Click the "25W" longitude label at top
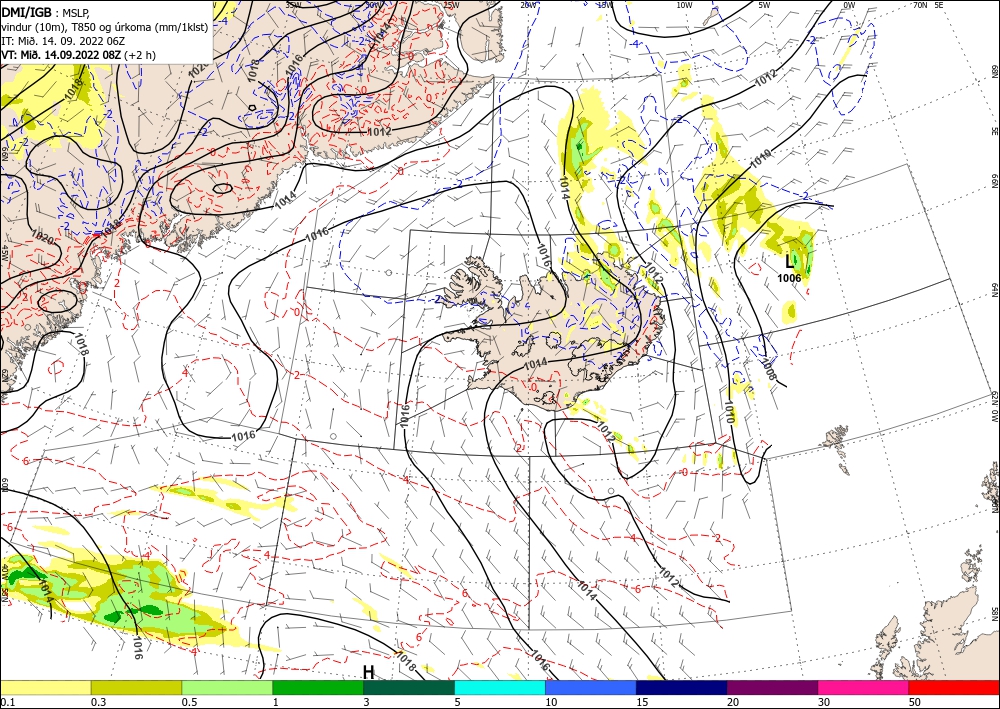 pyautogui.click(x=451, y=5)
